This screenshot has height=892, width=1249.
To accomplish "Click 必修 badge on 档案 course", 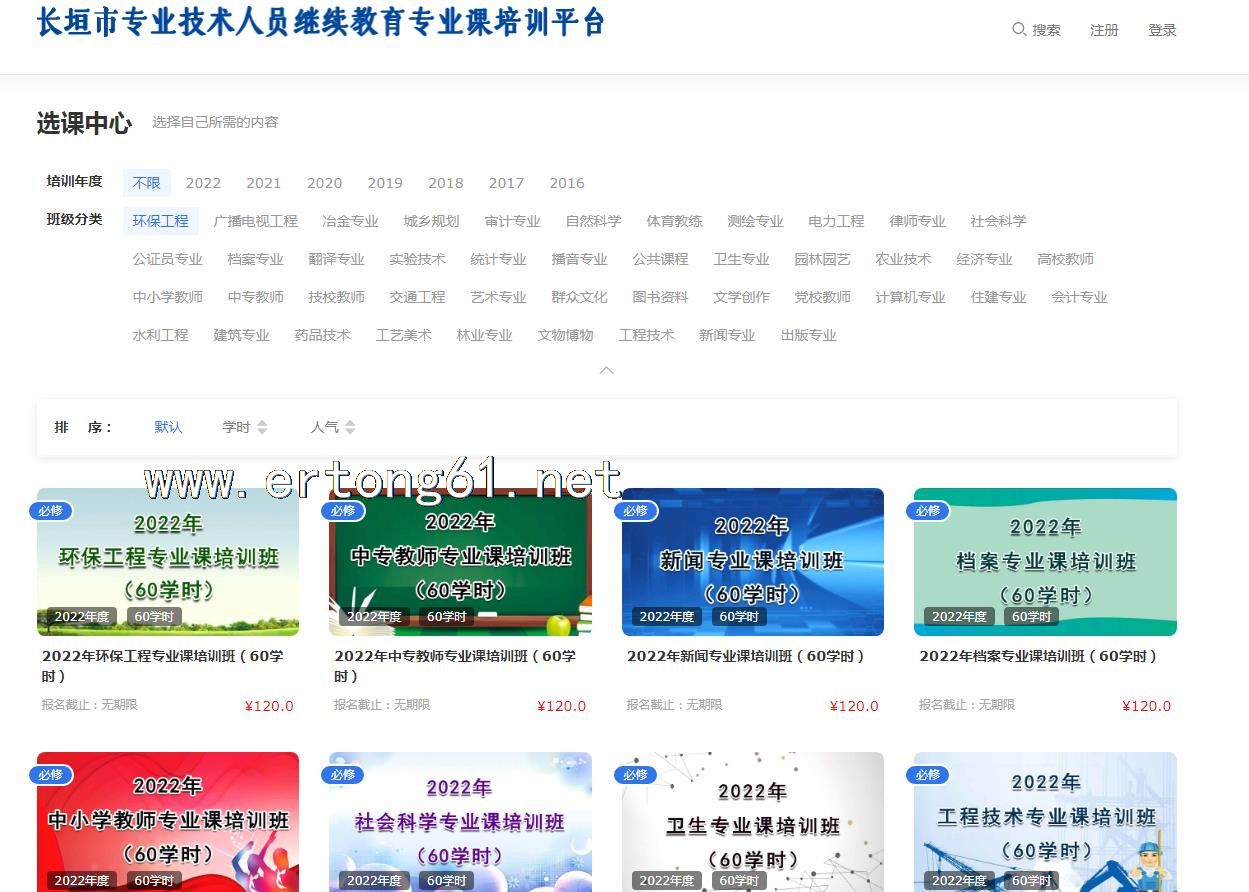I will [x=928, y=511].
